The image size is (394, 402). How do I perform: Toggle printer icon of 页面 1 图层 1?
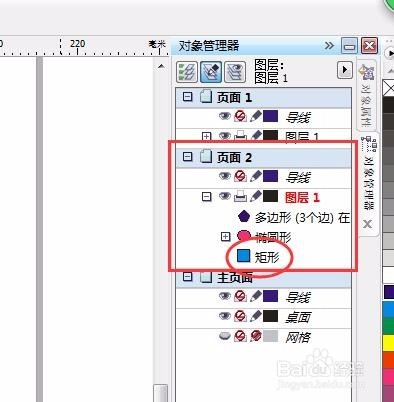(x=240, y=135)
